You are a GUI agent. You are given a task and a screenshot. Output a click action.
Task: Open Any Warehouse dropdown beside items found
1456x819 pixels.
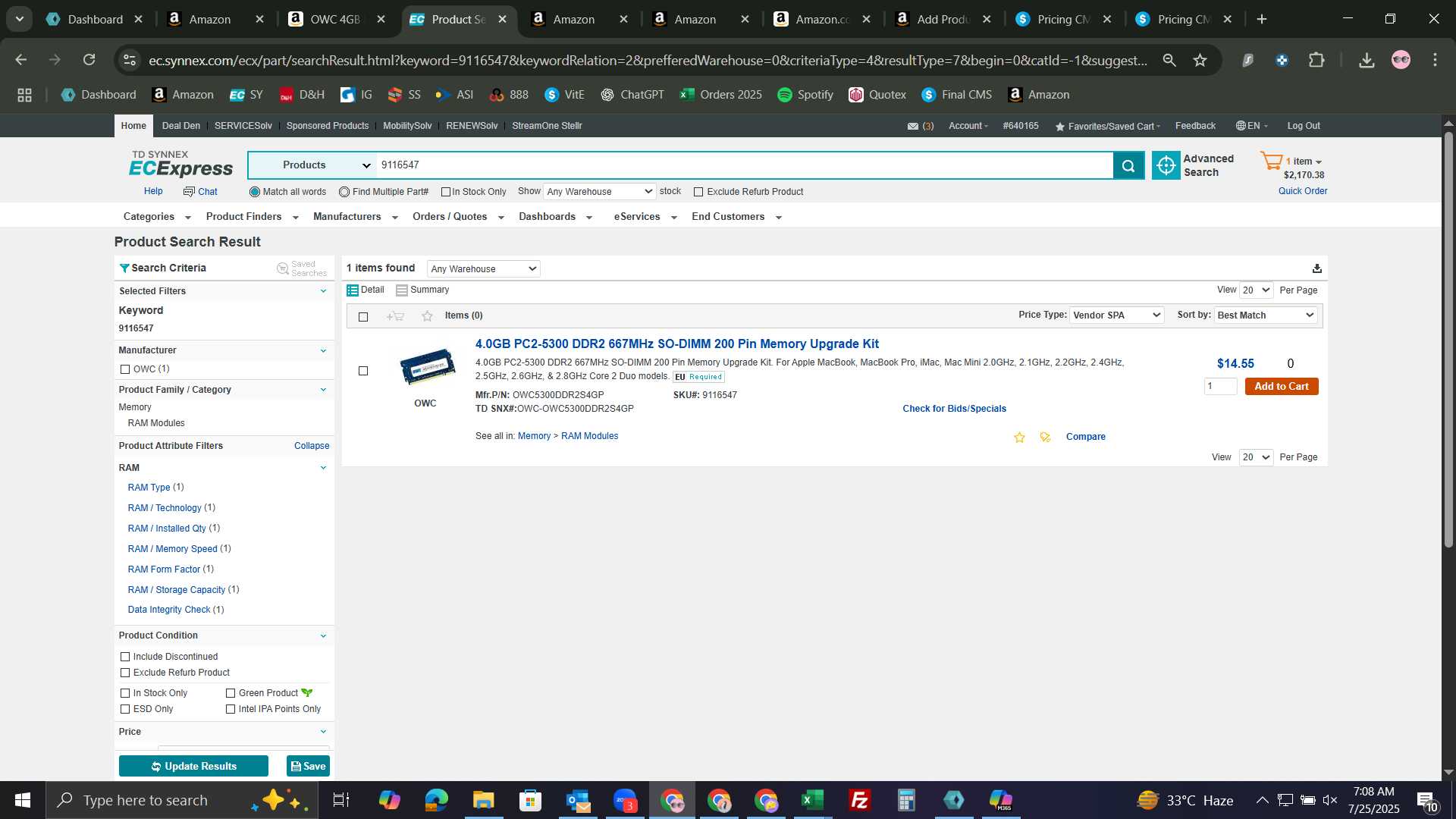(483, 268)
